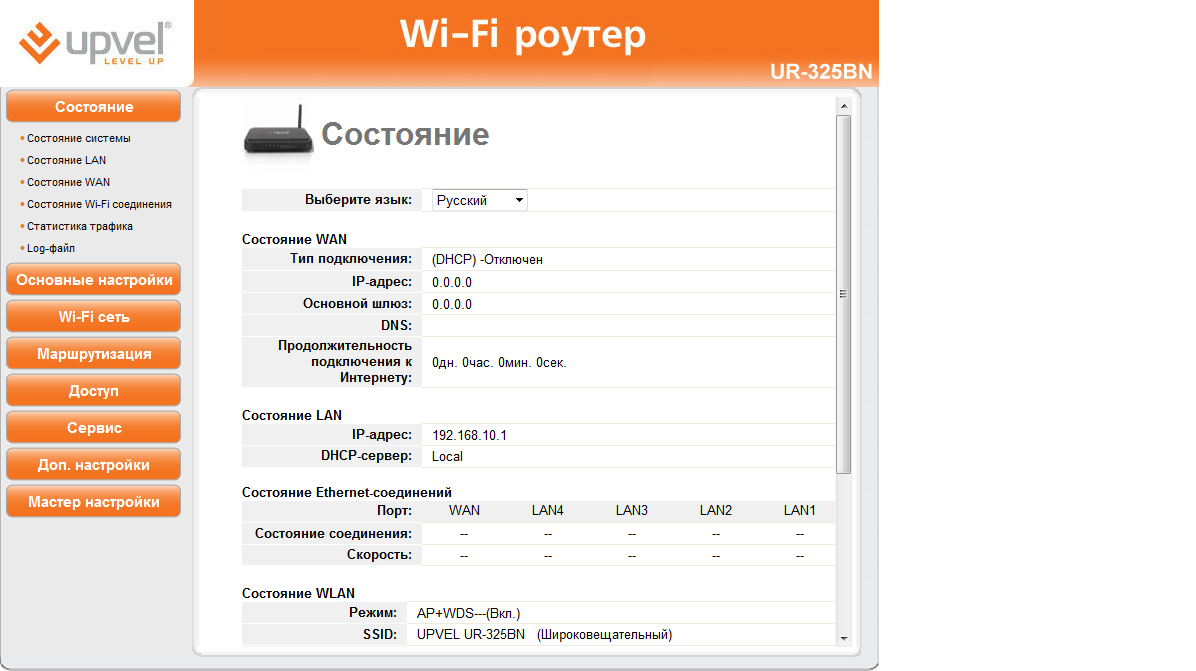Click the UR-325BN model label
This screenshot has width=1196, height=671.
[x=821, y=72]
